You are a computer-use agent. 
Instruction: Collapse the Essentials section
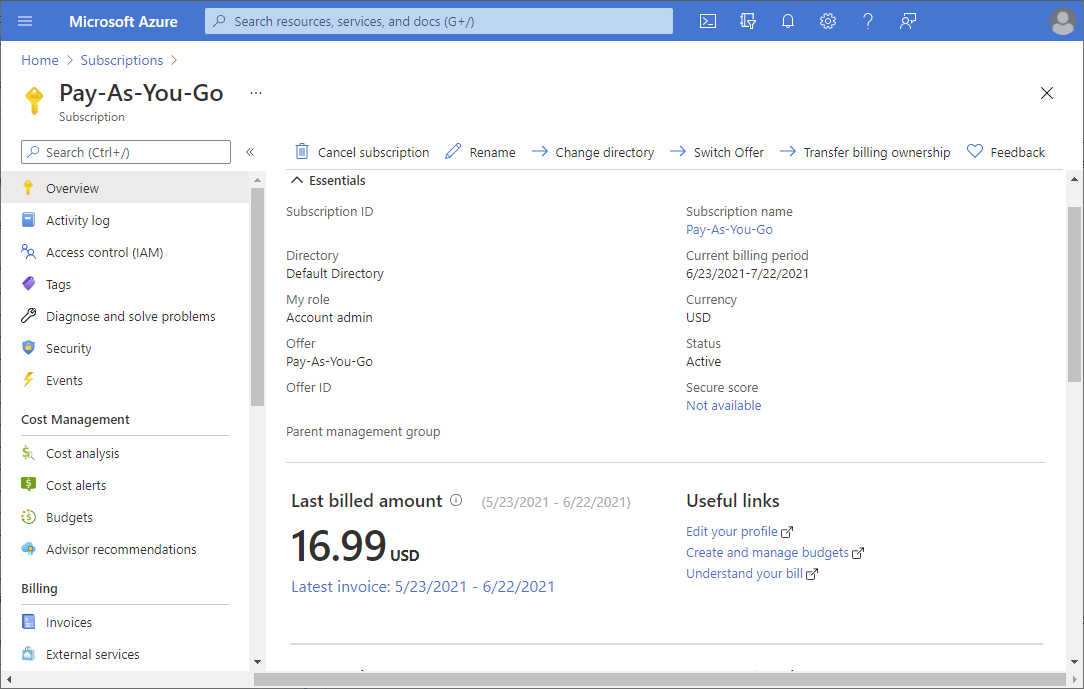pos(299,180)
